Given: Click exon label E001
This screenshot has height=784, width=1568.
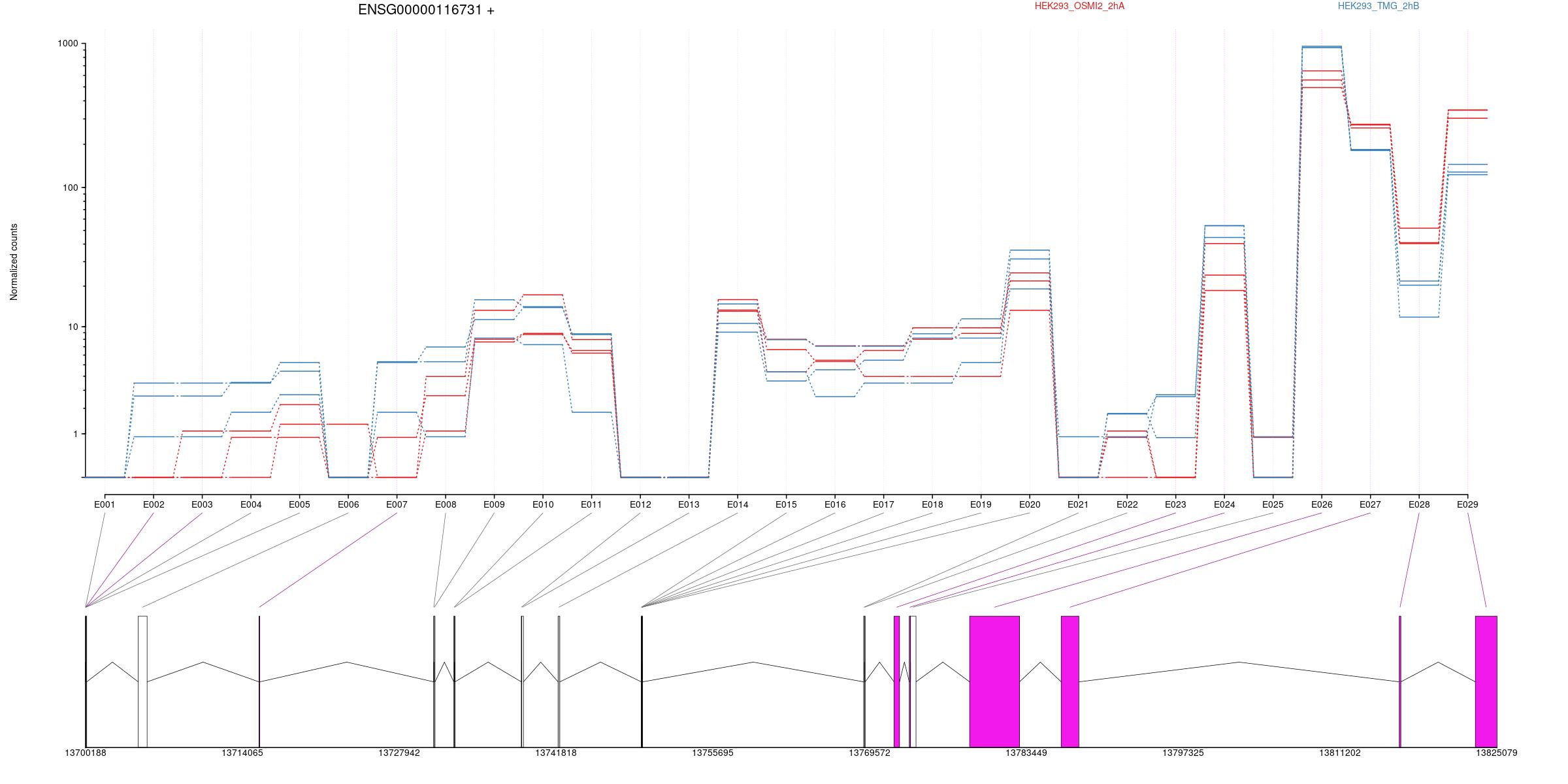Looking at the screenshot, I should [105, 504].
